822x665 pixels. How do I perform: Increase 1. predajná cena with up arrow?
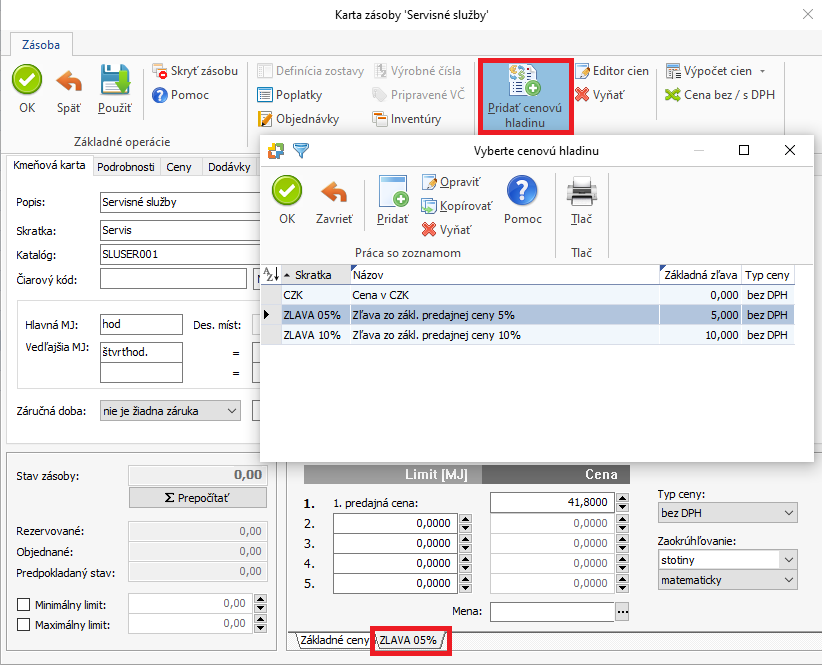[622, 497]
